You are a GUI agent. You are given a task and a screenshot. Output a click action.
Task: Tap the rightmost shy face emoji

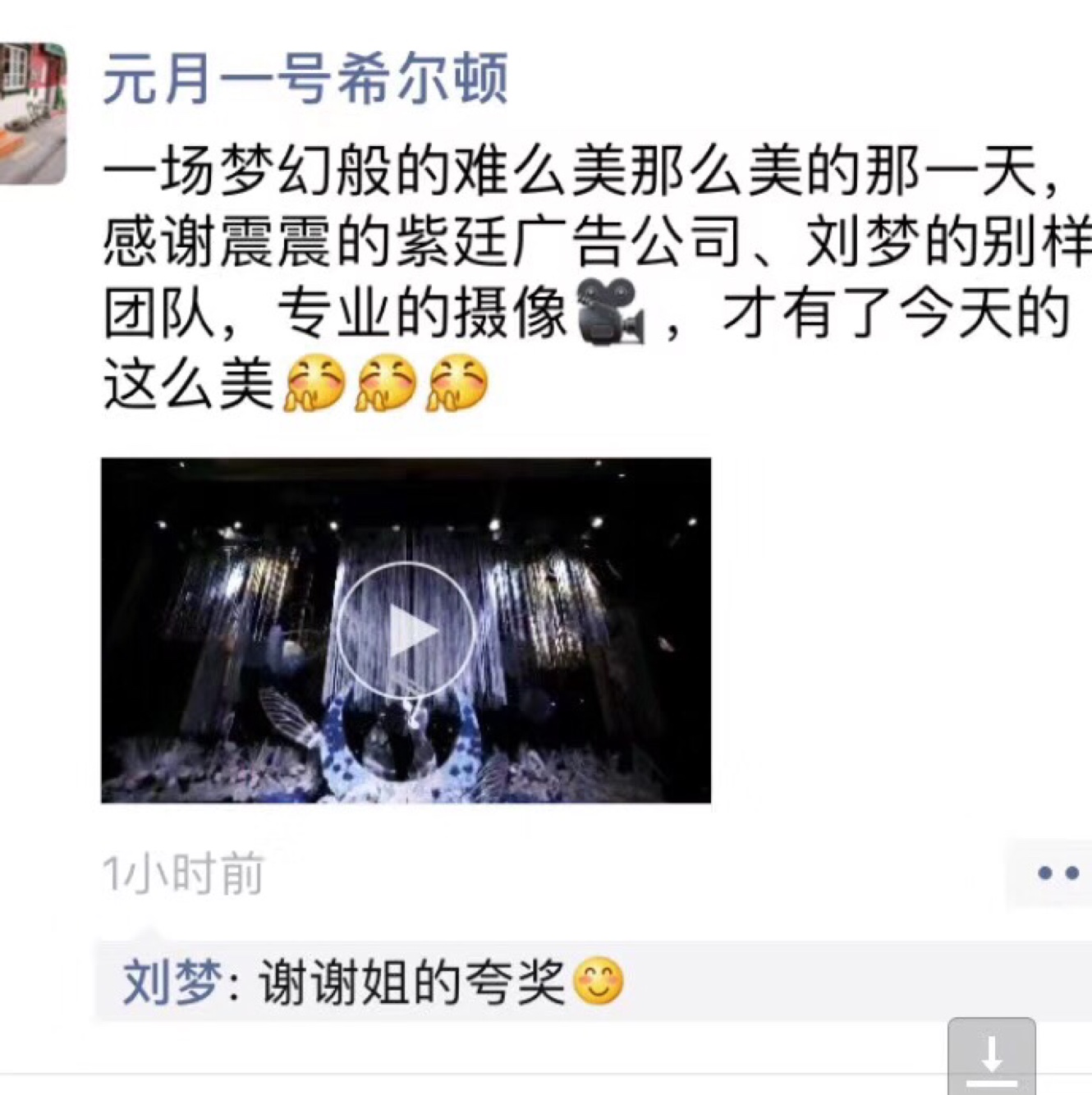[x=457, y=383]
